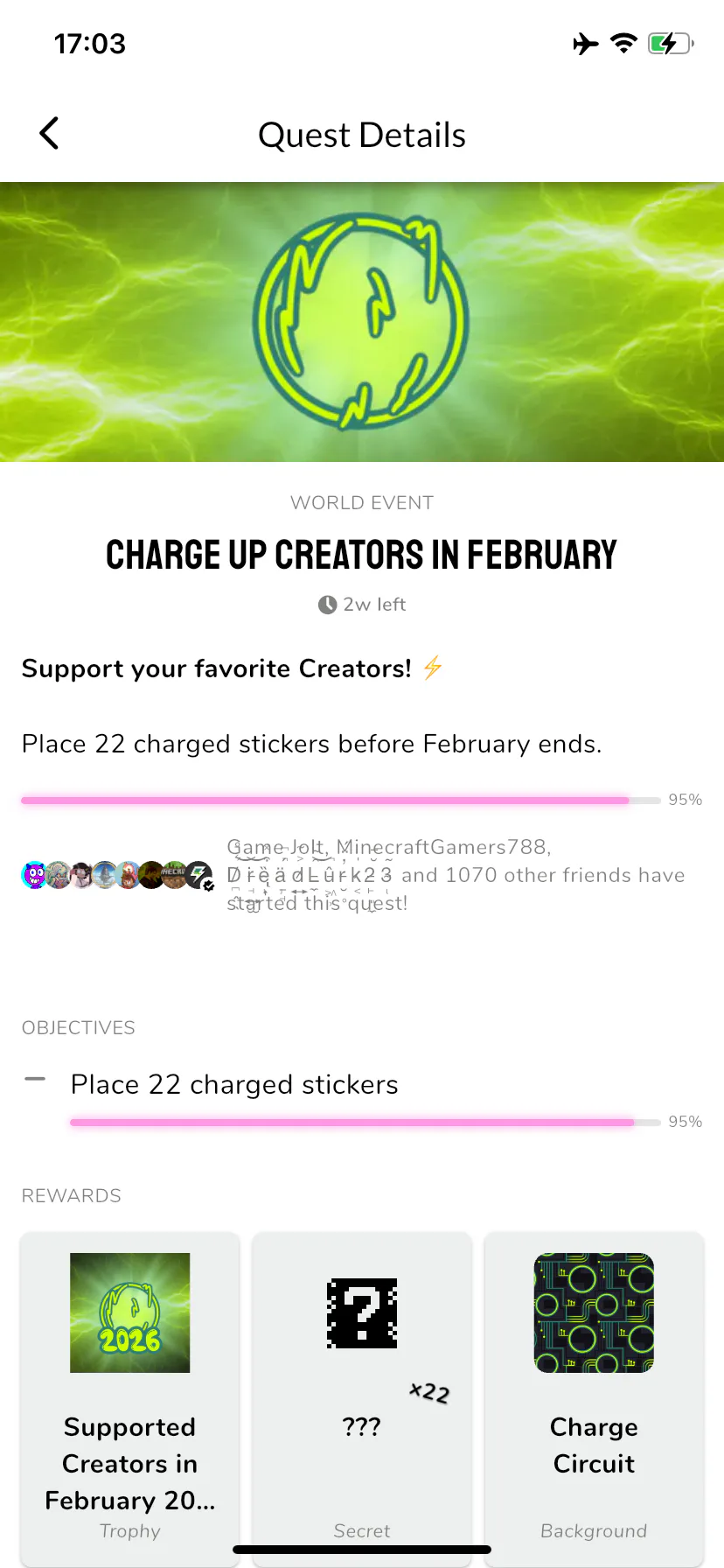The image size is (724, 1568).
Task: Tap the purple monster friend avatar
Action: click(34, 874)
